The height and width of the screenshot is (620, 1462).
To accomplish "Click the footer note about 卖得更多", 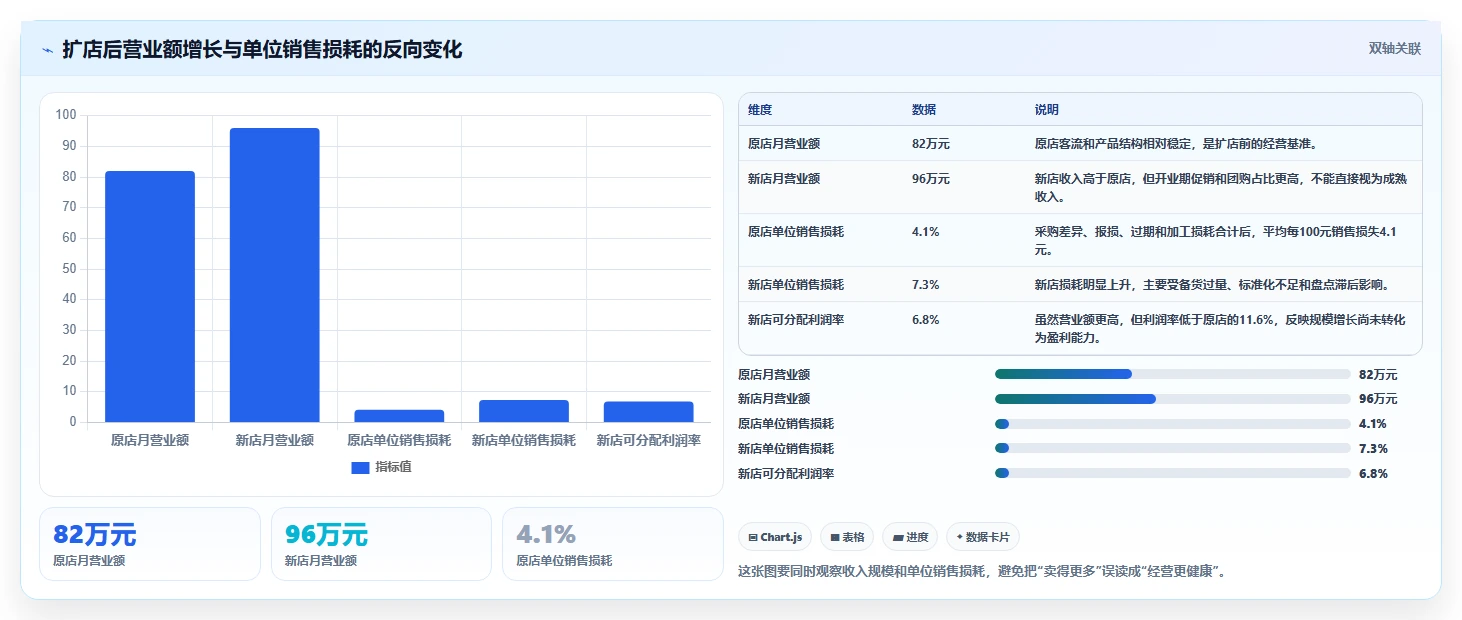I will (982, 572).
